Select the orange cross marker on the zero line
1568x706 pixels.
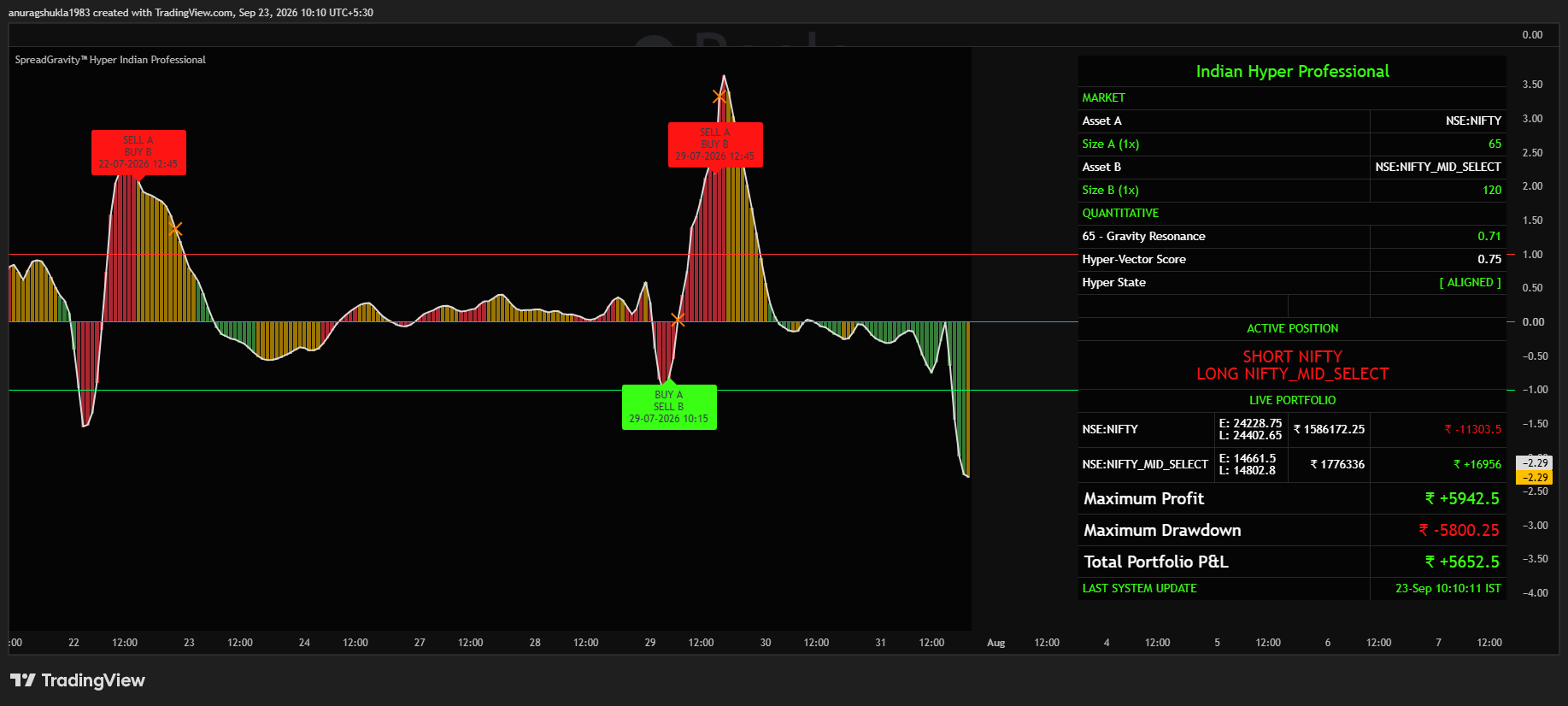point(678,320)
